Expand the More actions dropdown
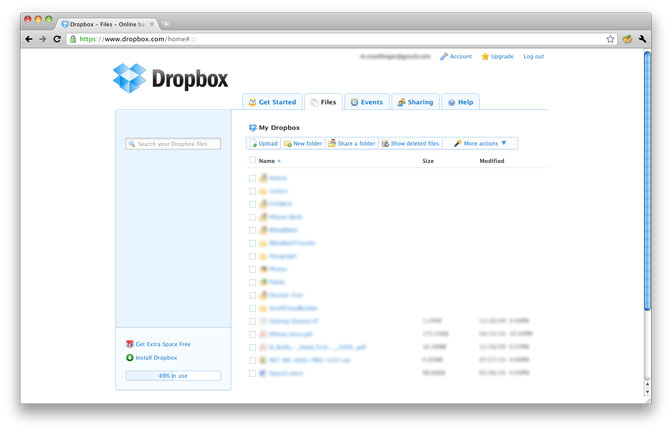Image resolution: width=671 pixels, height=431 pixels. [x=480, y=143]
